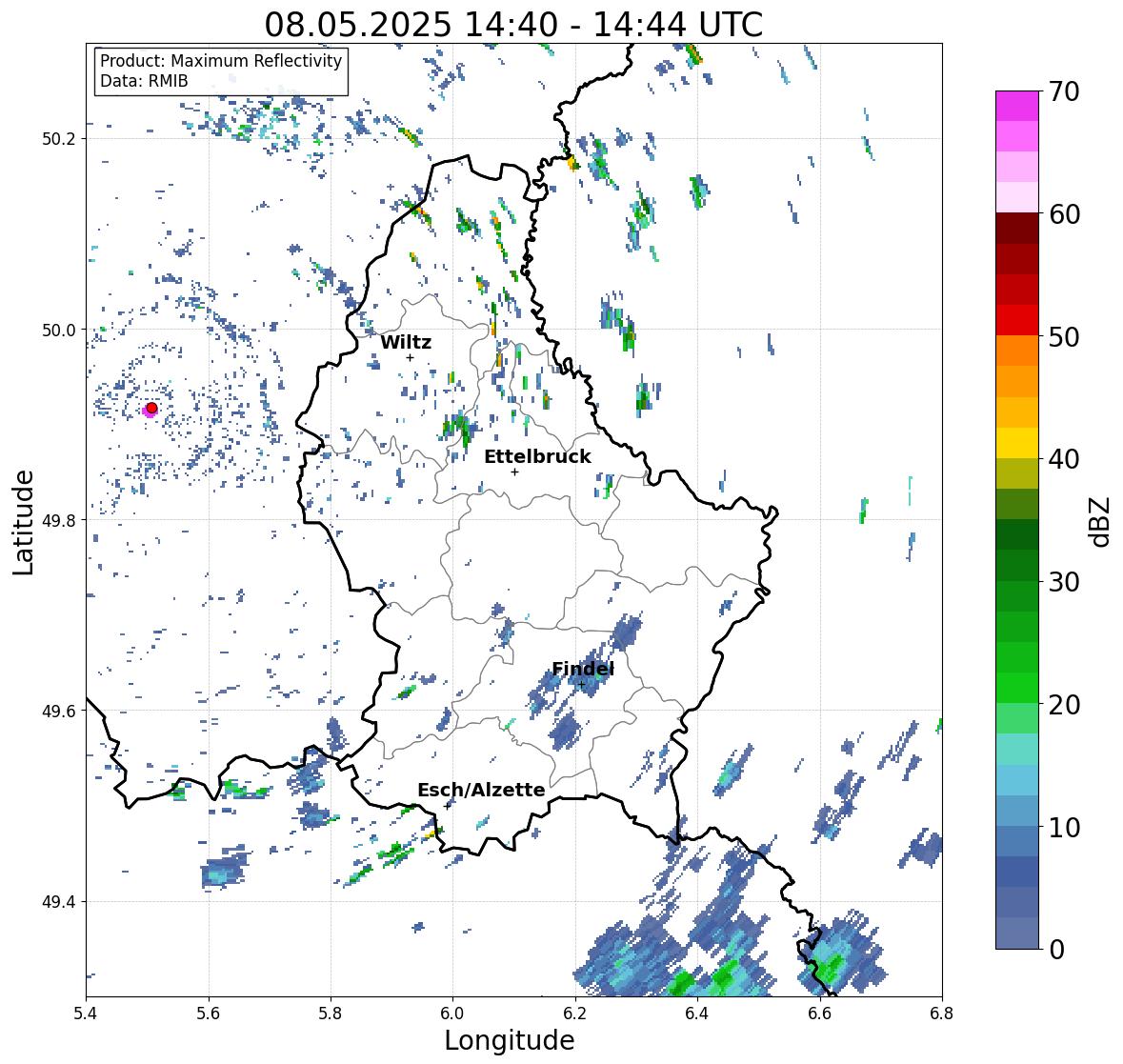This screenshot has height=1064, width=1123.
Task: Click longitude tick label 6.4
Action: [x=697, y=1014]
